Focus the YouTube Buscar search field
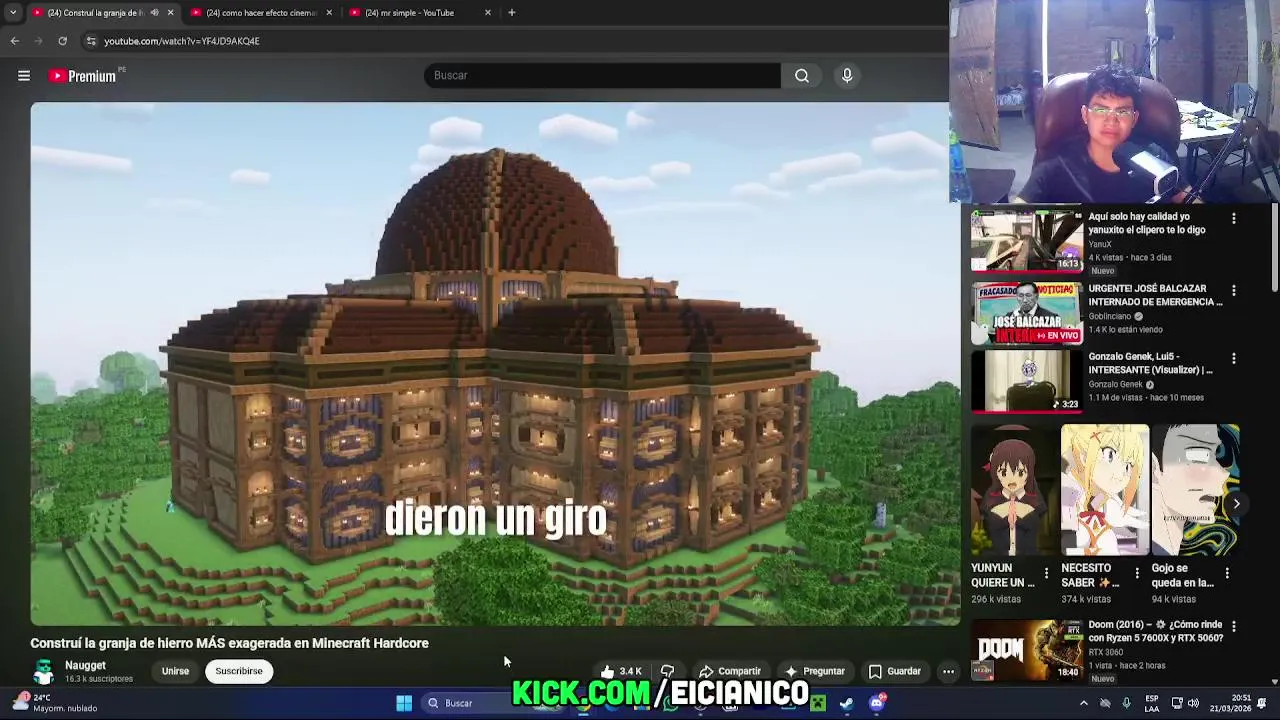This screenshot has height=720, width=1280. click(x=602, y=76)
